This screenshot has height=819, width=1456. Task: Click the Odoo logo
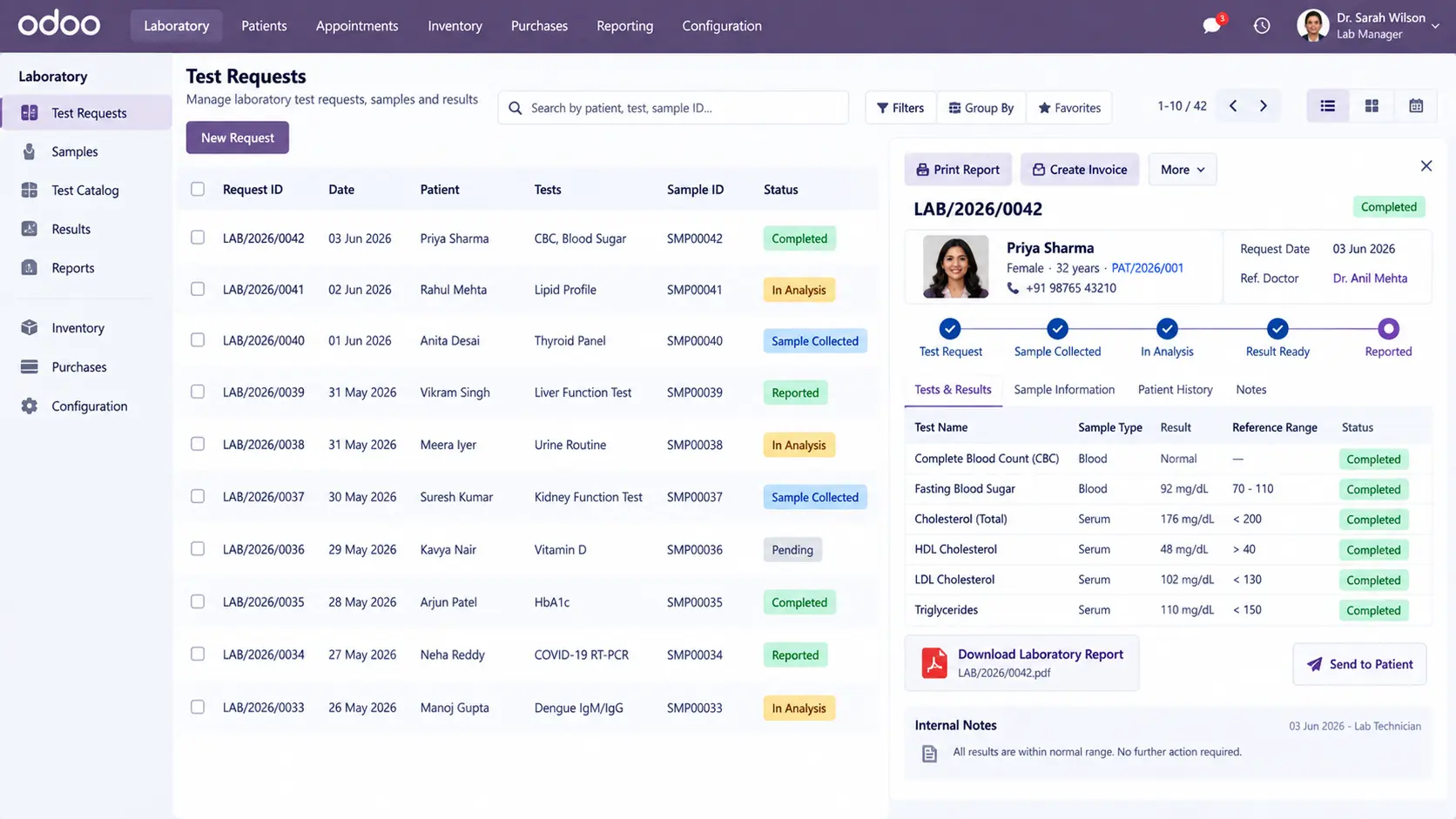[59, 24]
